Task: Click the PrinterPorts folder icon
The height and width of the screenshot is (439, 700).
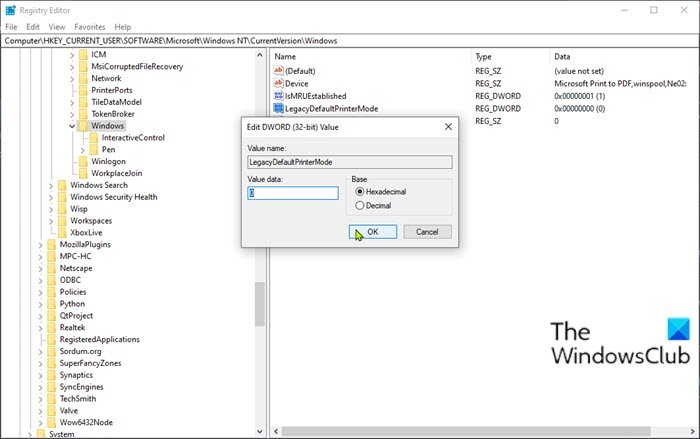Action: point(83,90)
